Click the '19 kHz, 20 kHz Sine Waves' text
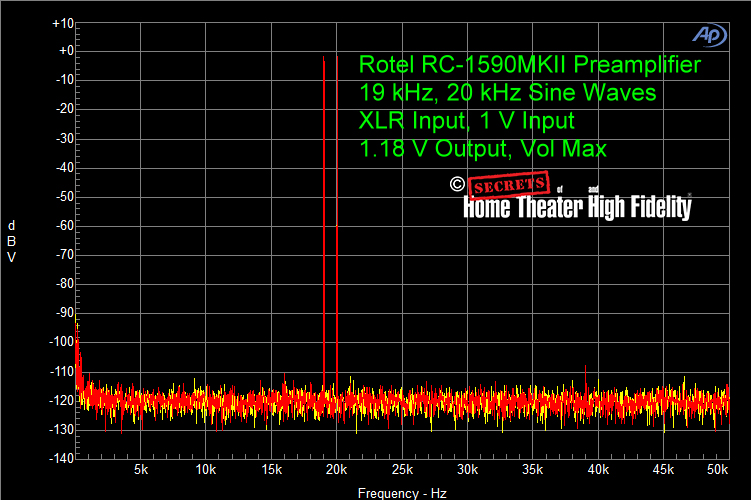 507,93
